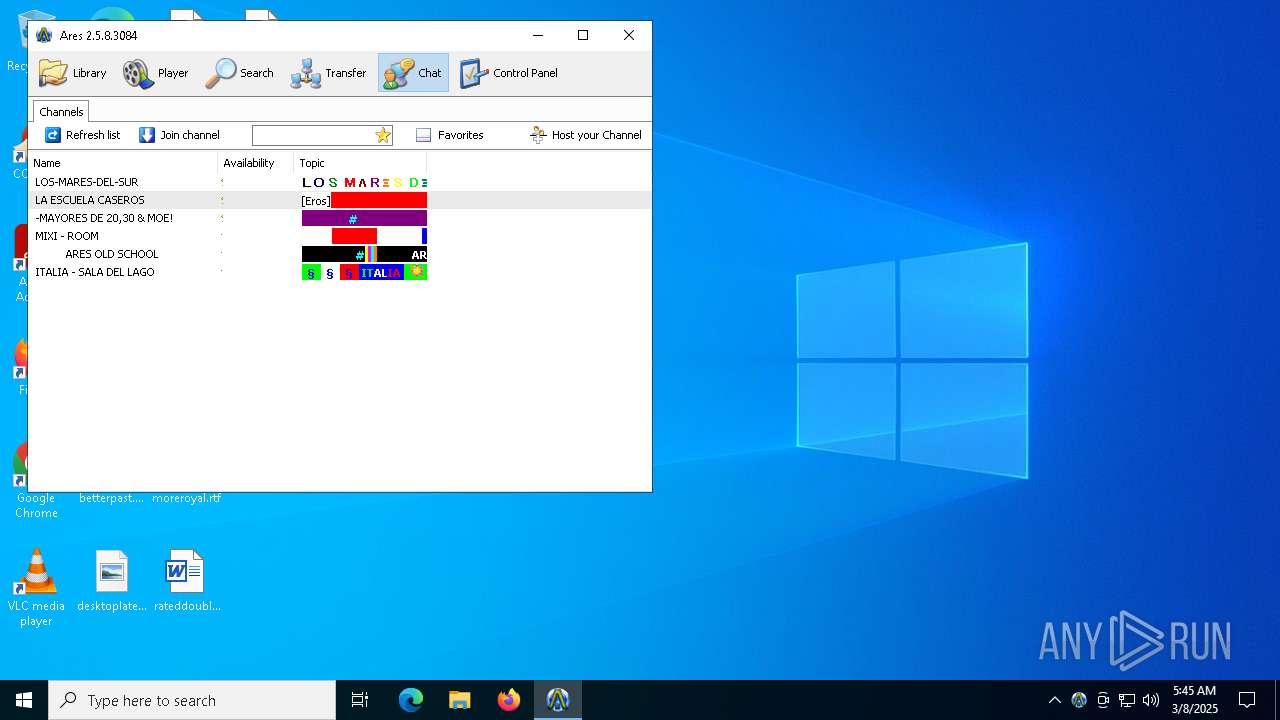The width and height of the screenshot is (1280, 720).
Task: Click the Ares taskbar button
Action: pos(558,700)
